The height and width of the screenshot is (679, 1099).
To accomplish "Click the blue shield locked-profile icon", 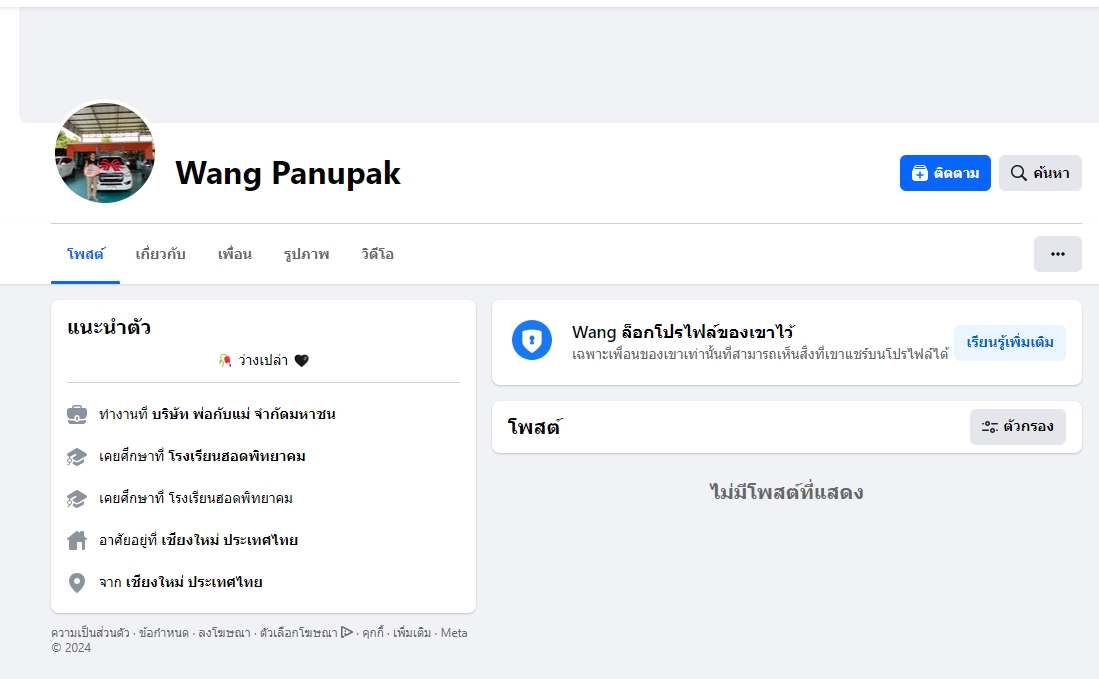I will pyautogui.click(x=532, y=341).
